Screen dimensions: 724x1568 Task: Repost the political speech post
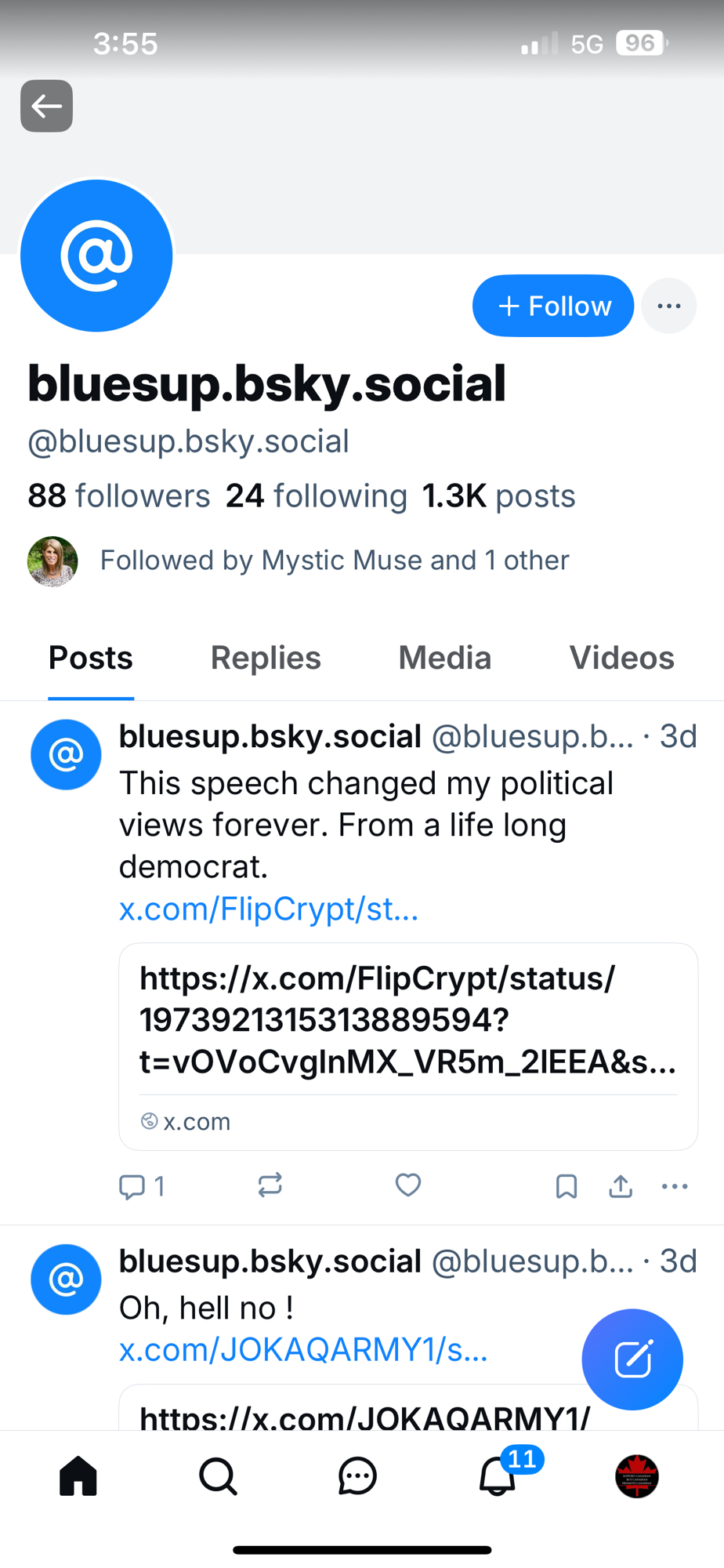(270, 1185)
